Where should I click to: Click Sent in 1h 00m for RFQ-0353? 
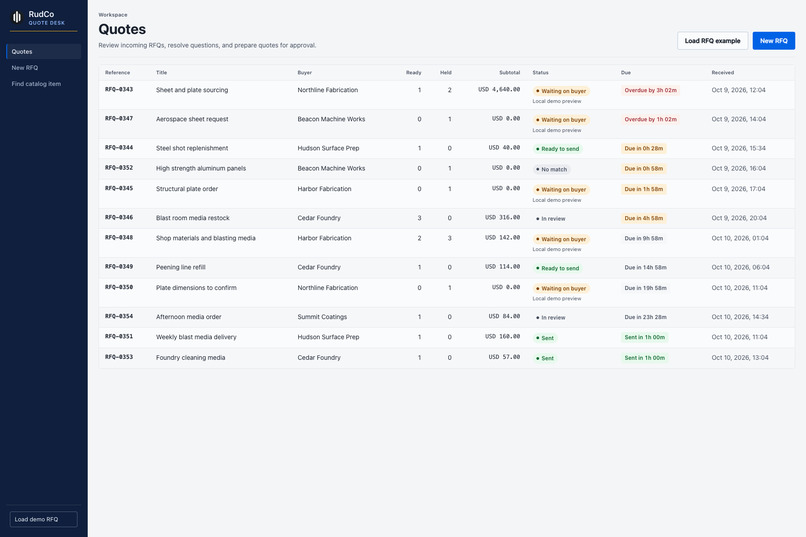pyautogui.click(x=645, y=358)
